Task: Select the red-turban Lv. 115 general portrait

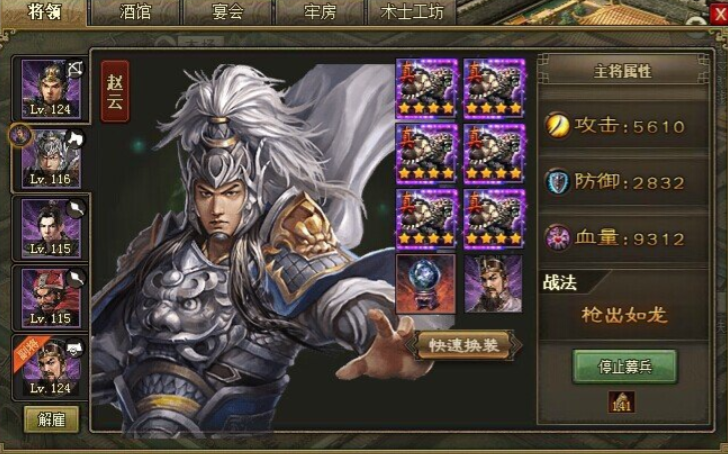Action: click(x=51, y=298)
